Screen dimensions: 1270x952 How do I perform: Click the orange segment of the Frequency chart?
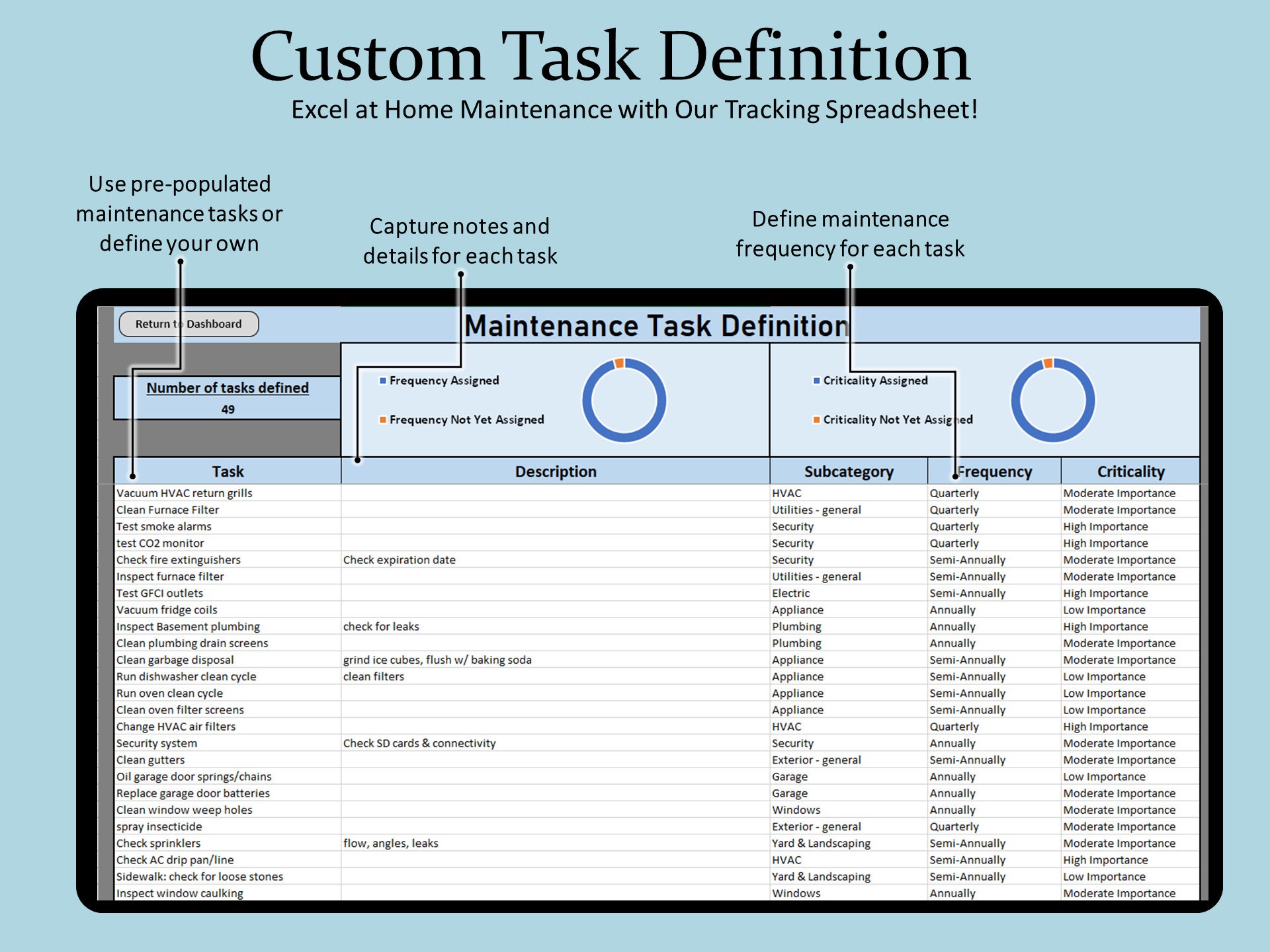tap(619, 364)
